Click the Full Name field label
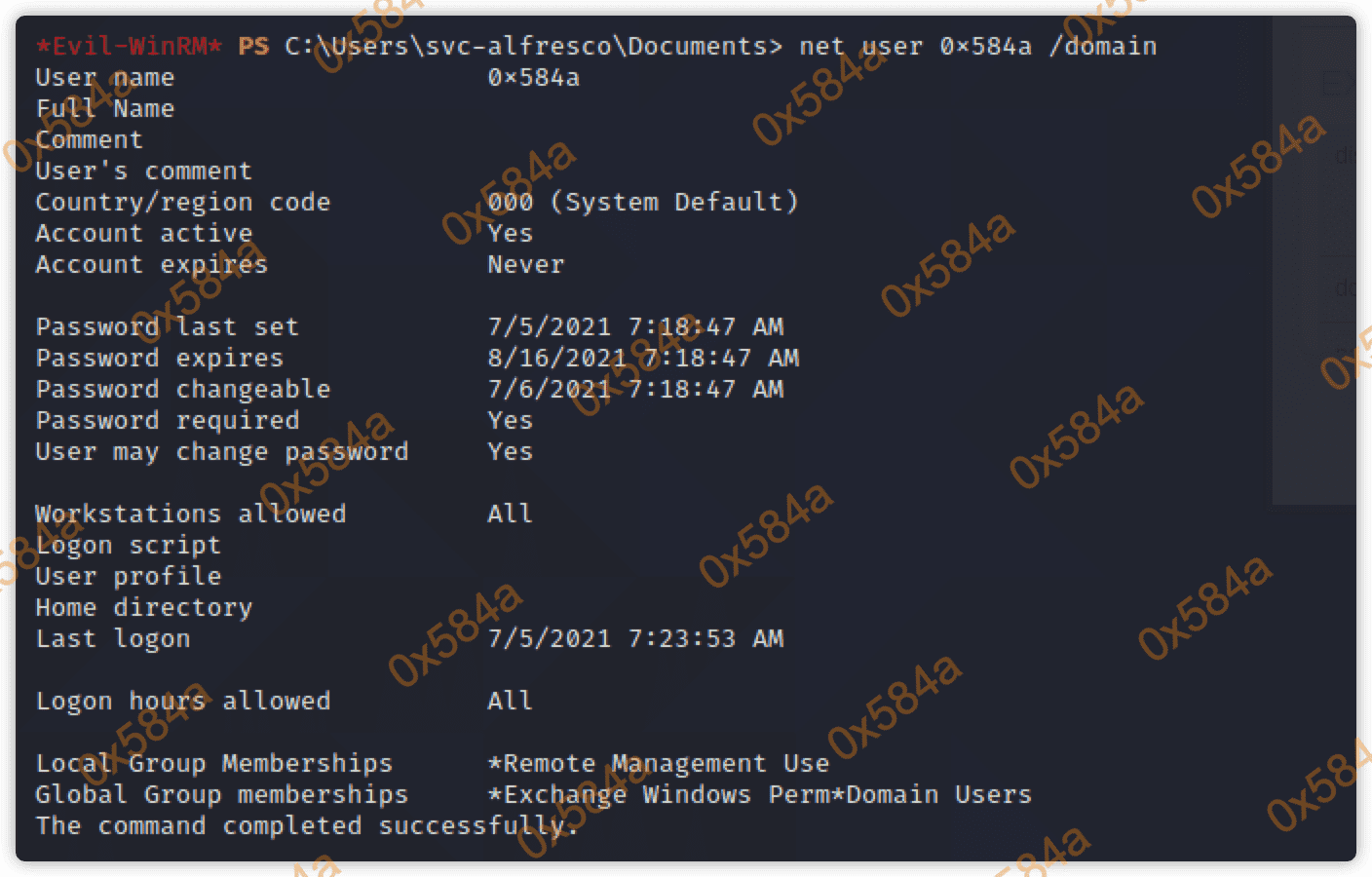1372x877 pixels. click(104, 108)
